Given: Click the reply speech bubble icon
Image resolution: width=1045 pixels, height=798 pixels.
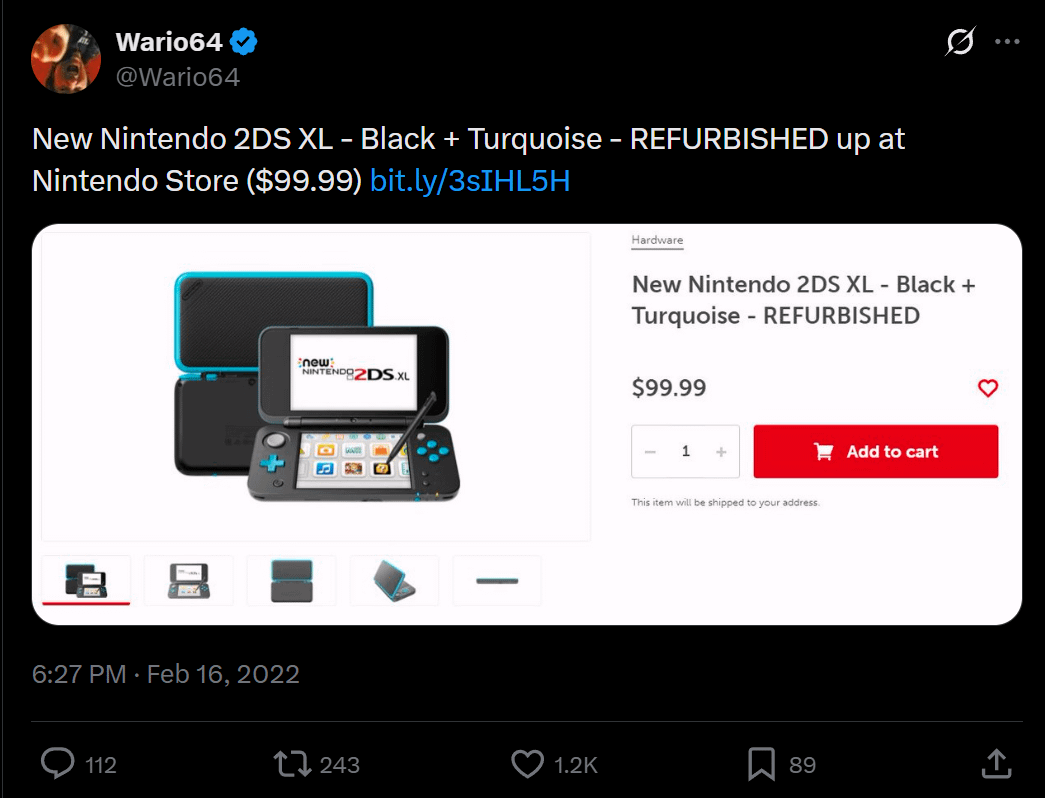Looking at the screenshot, I should [x=58, y=764].
